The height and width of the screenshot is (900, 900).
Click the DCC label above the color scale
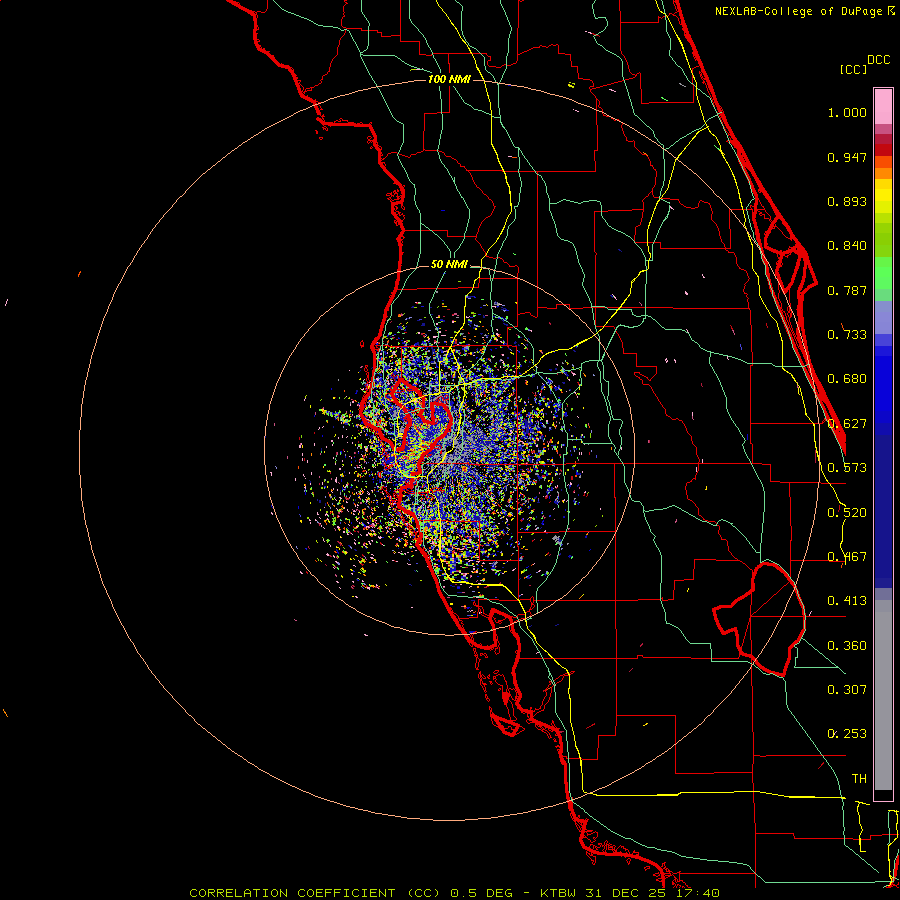point(878,60)
